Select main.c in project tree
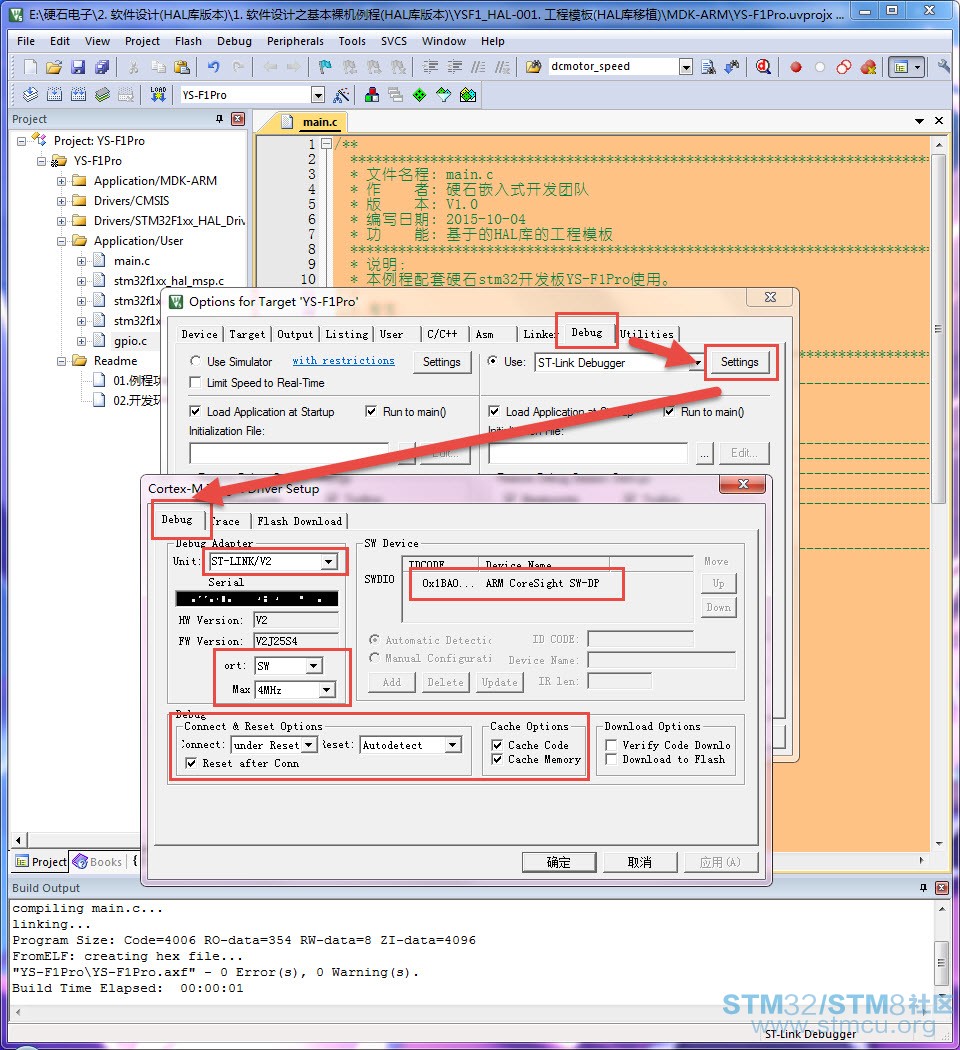 click(x=132, y=260)
